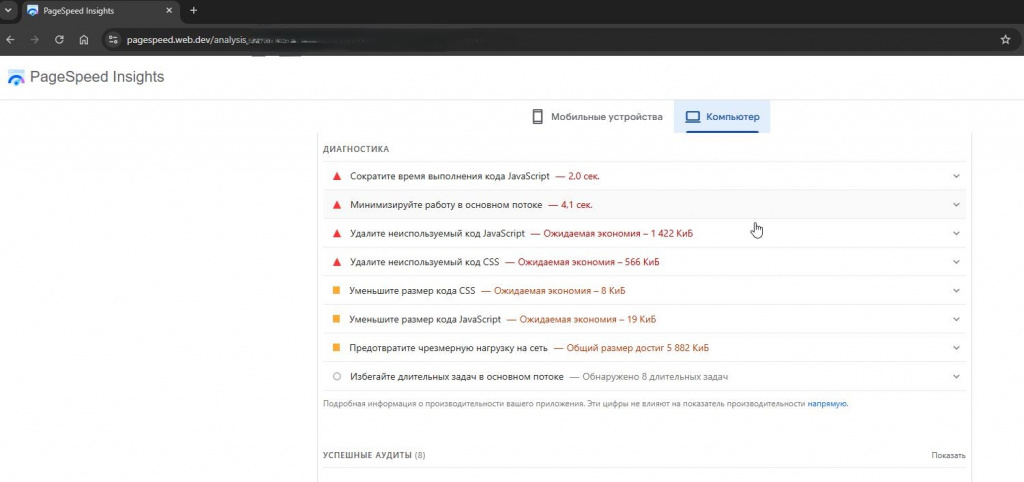Click Ожидаемая экономия – 566 КиБ
The height and width of the screenshot is (482, 1024).
588,262
